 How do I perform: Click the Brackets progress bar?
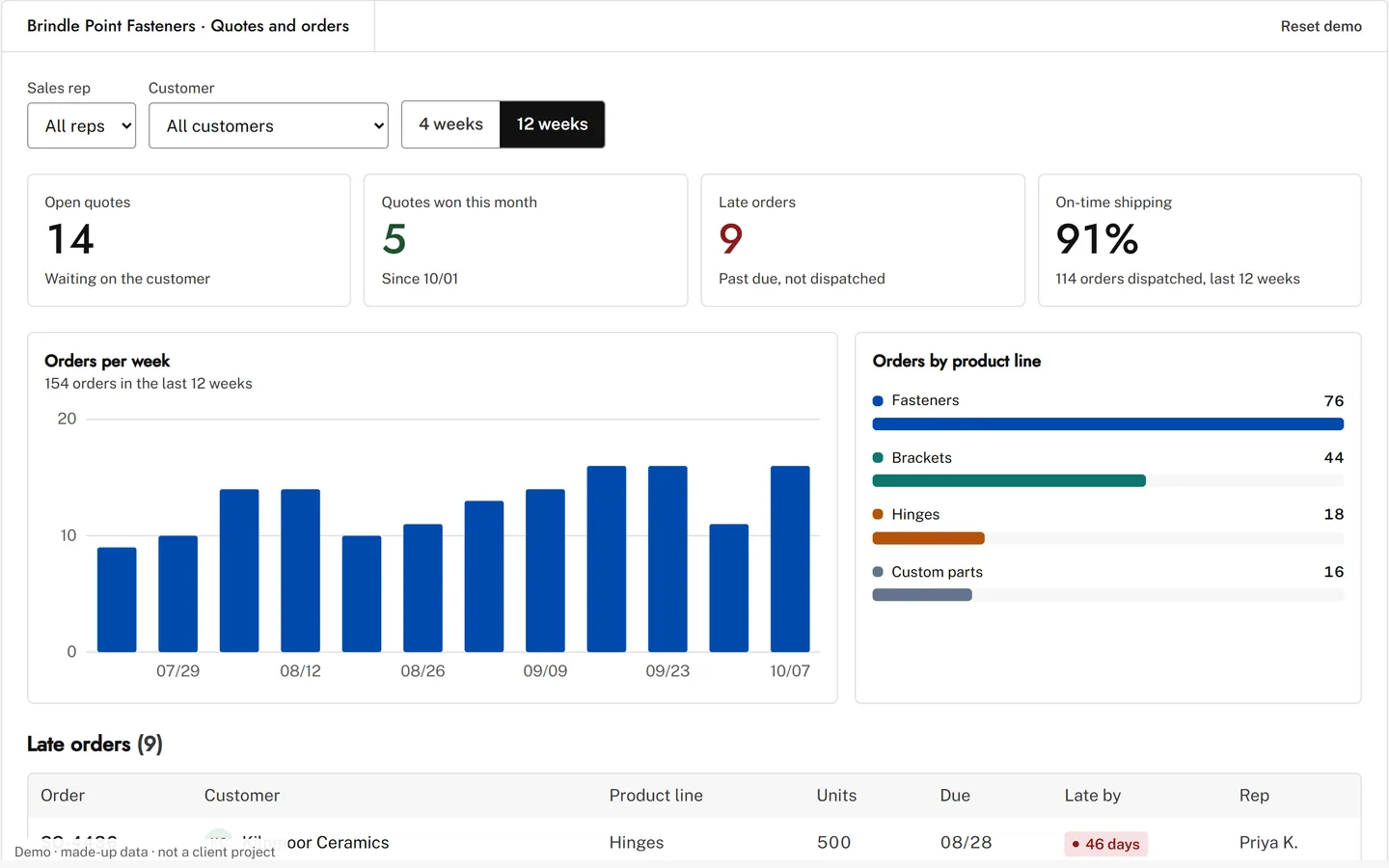click(x=1107, y=481)
